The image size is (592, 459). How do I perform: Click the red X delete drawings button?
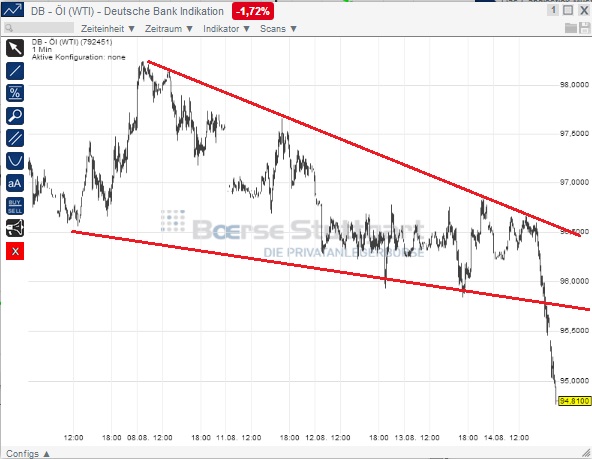click(x=15, y=251)
